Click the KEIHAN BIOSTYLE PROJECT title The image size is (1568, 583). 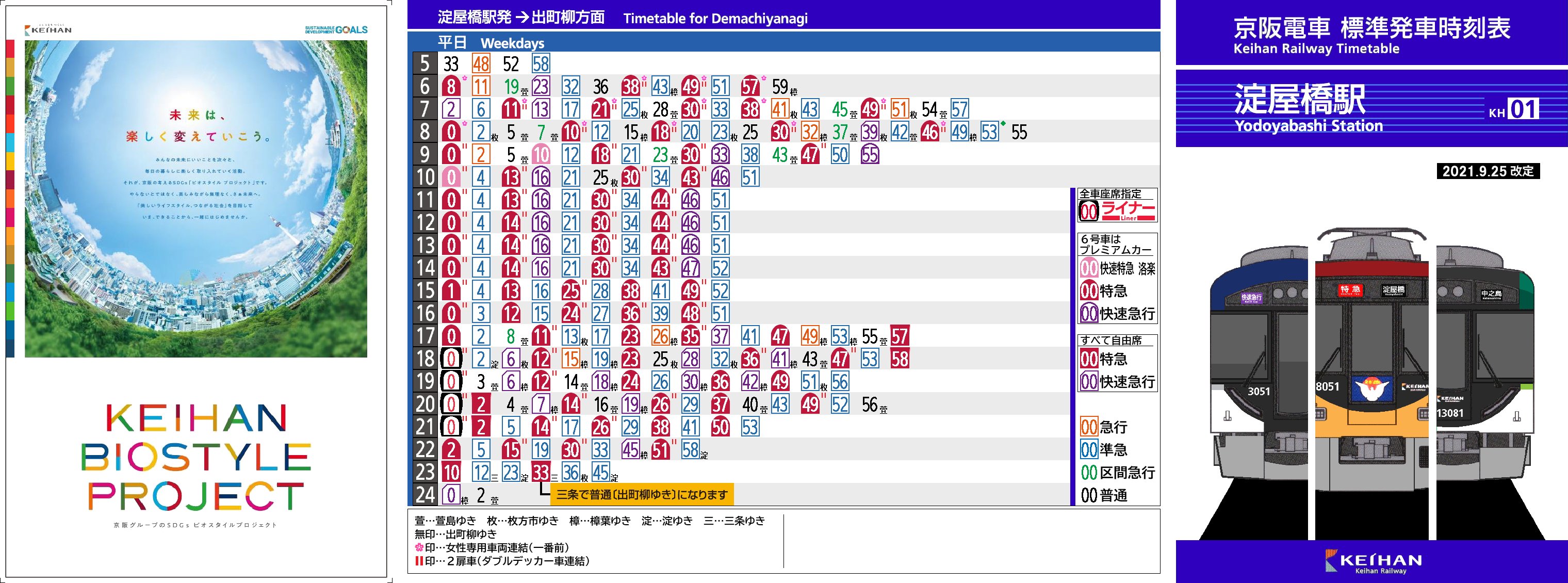pyautogui.click(x=196, y=458)
